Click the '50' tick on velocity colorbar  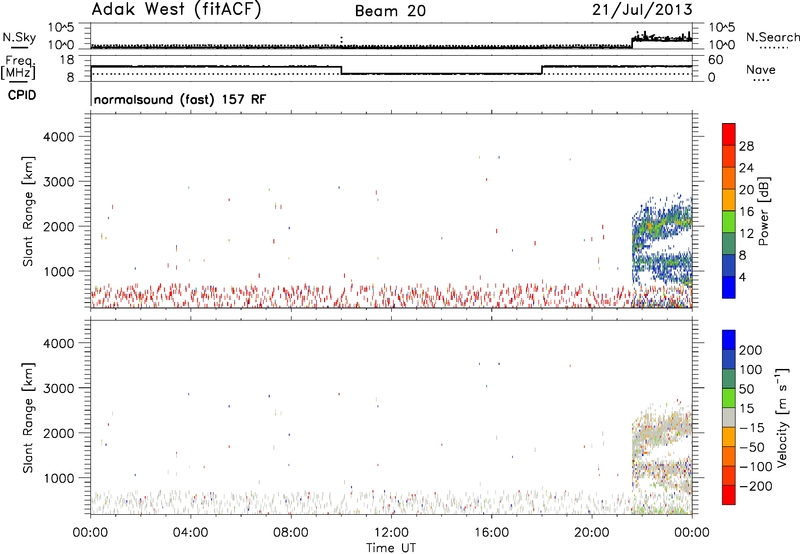tap(746, 389)
